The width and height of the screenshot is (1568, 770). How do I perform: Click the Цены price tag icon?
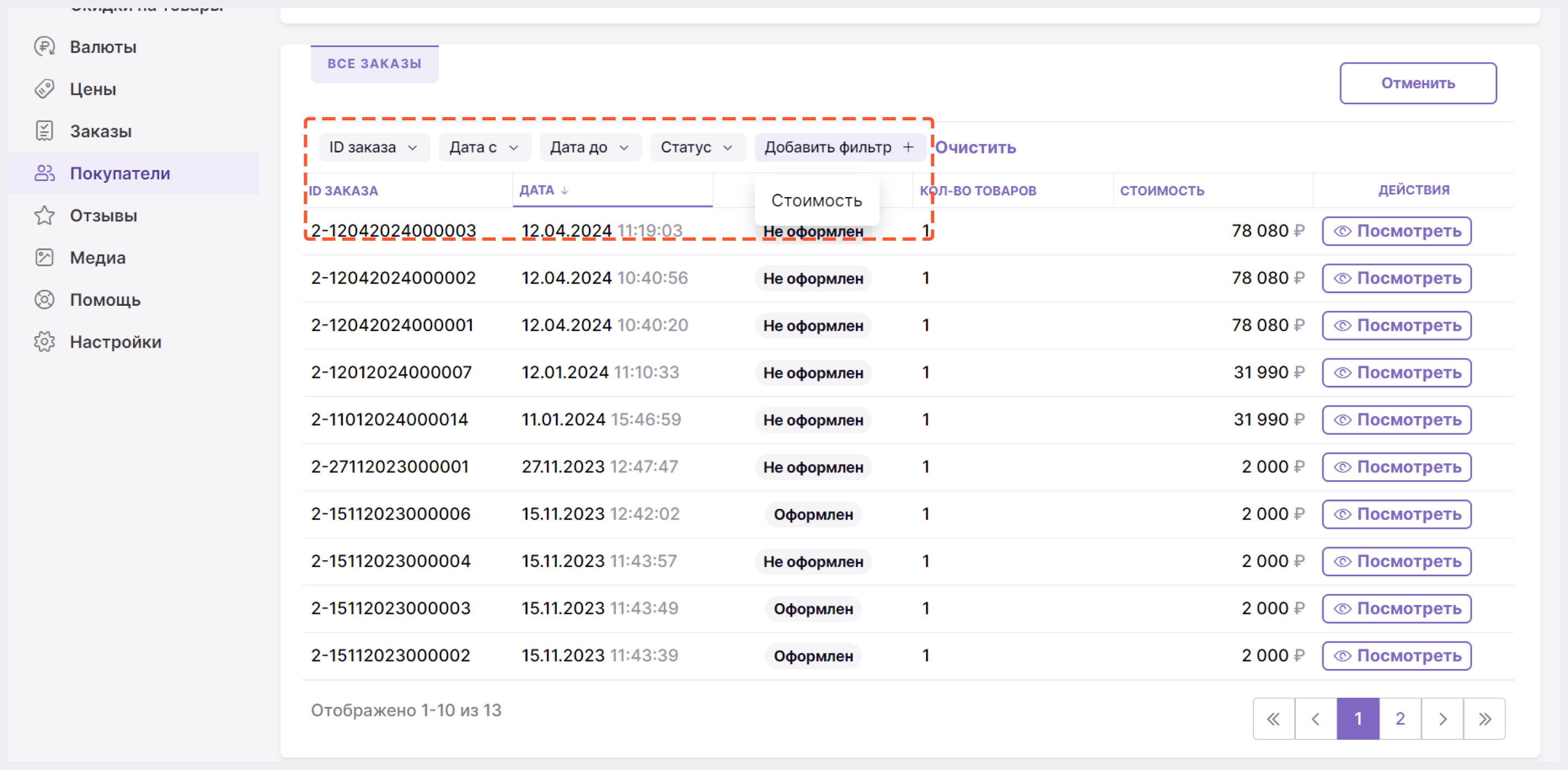(45, 89)
